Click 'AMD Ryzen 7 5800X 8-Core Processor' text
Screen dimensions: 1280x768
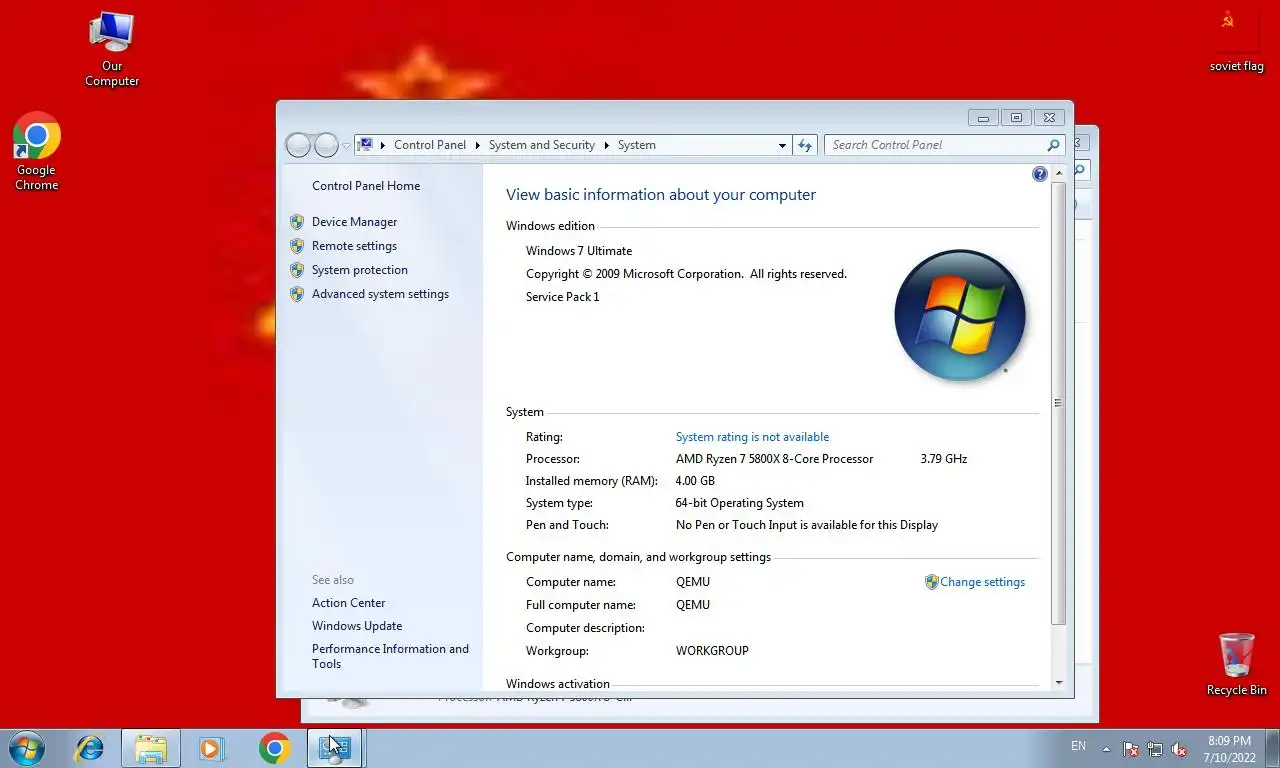(774, 459)
